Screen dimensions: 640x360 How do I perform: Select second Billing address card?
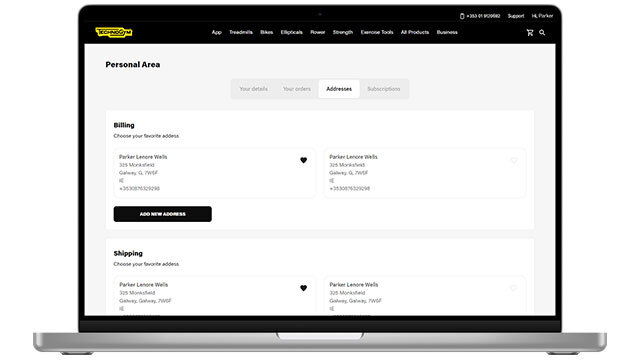pyautogui.click(x=425, y=173)
